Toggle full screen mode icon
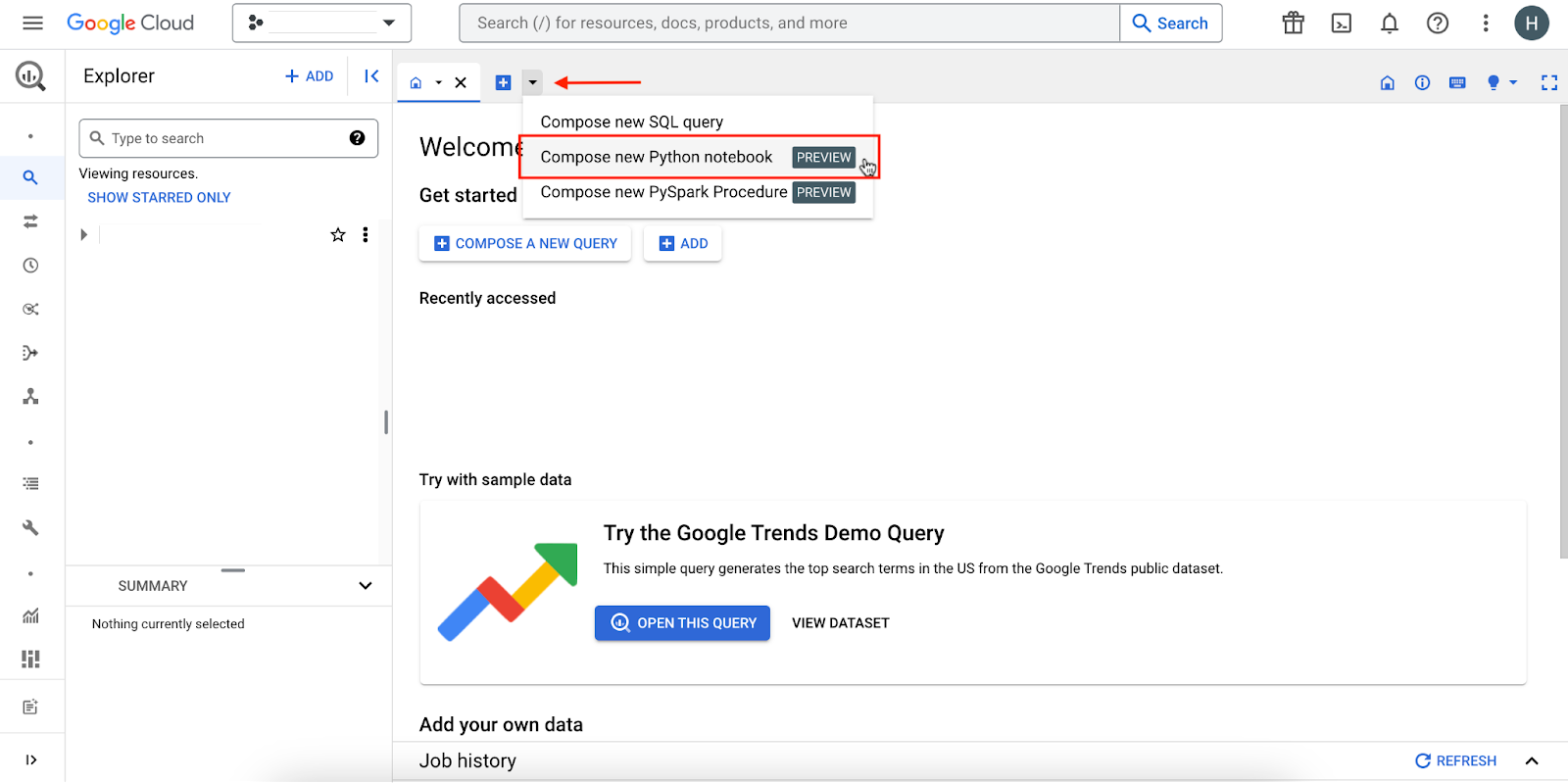The image size is (1568, 783). point(1549,82)
